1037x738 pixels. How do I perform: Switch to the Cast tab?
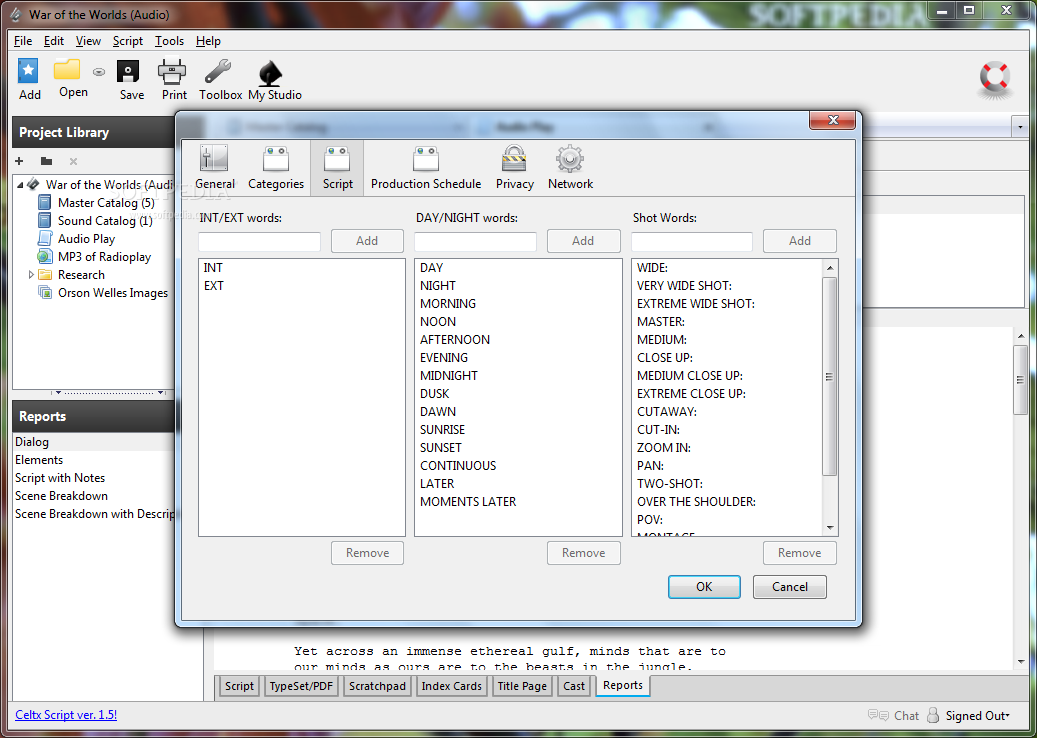[573, 686]
